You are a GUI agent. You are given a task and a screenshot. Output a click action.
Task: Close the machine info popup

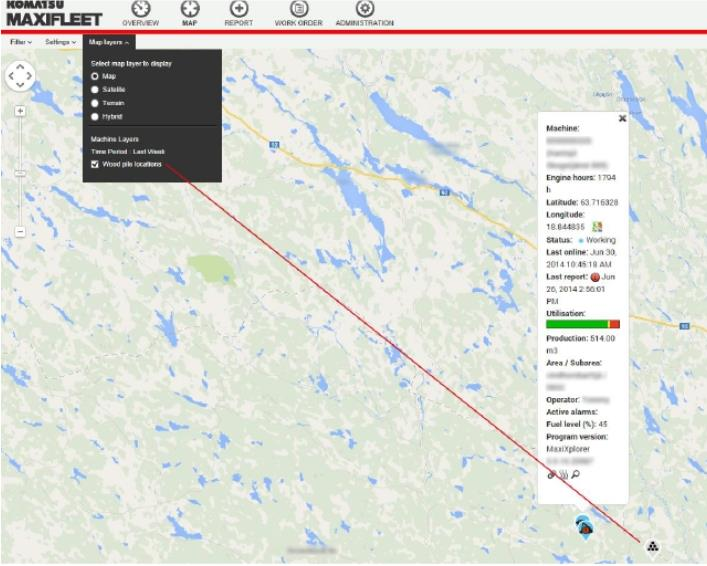[x=622, y=118]
